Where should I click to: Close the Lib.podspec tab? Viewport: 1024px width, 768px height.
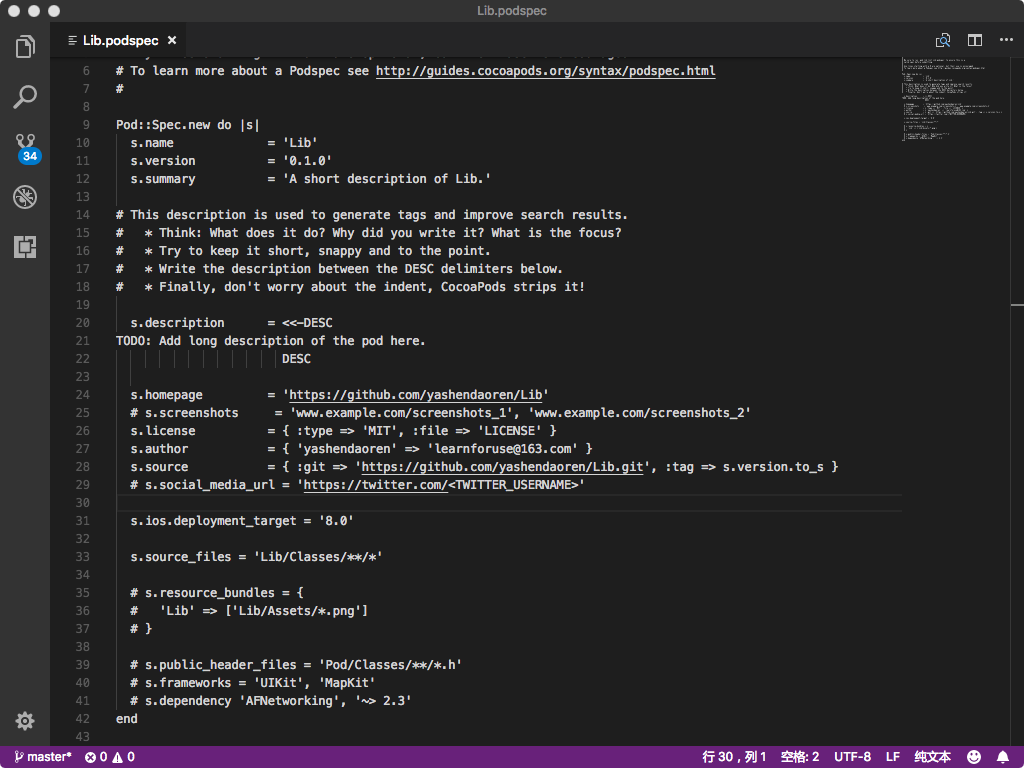tap(172, 41)
